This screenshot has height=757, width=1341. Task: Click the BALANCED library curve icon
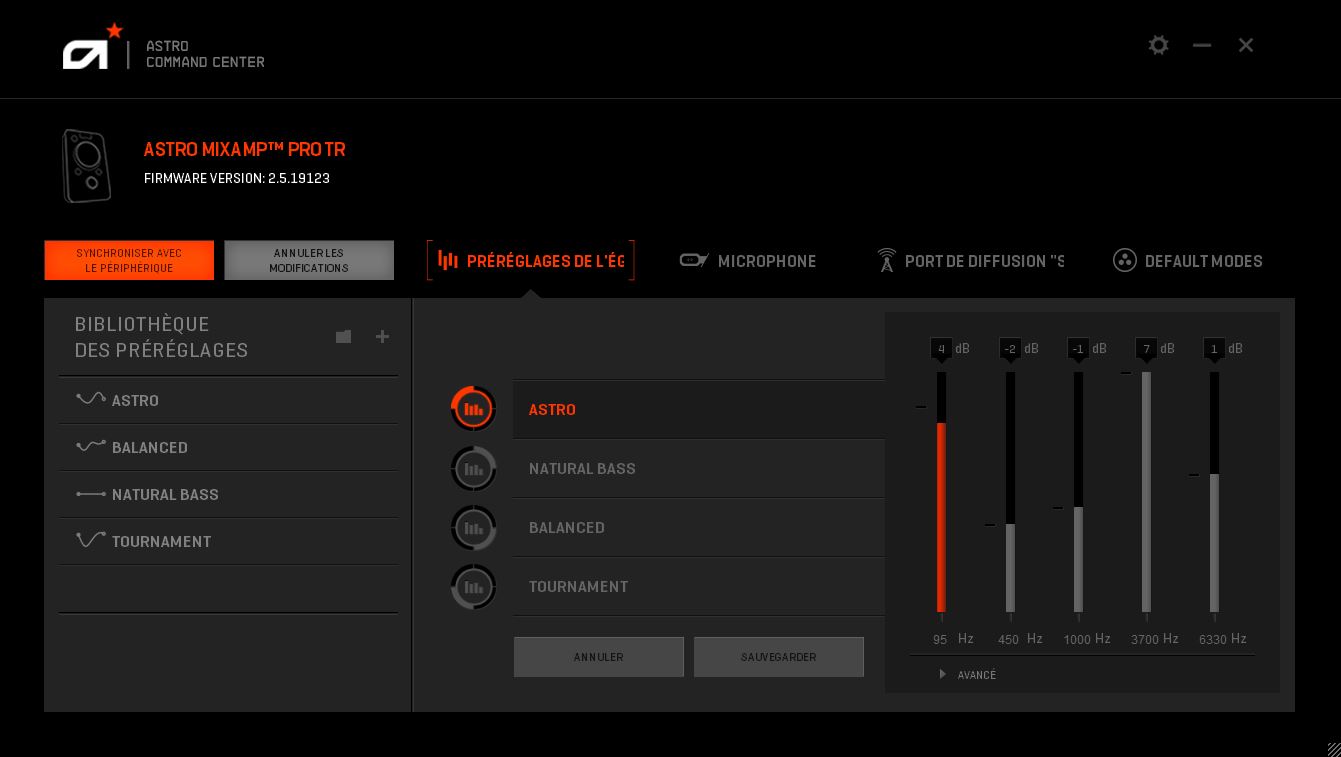(x=91, y=446)
